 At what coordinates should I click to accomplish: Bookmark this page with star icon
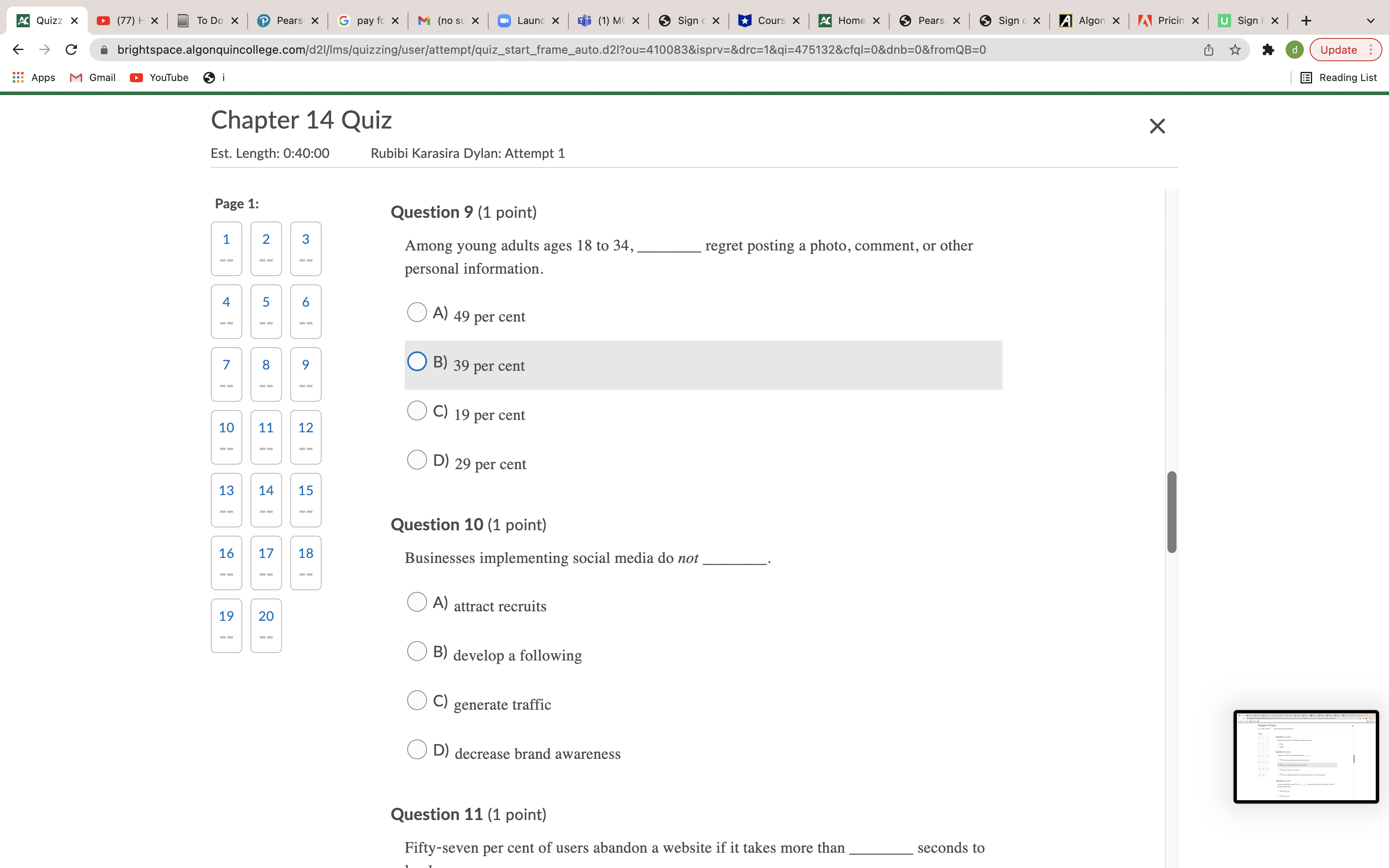1235,50
